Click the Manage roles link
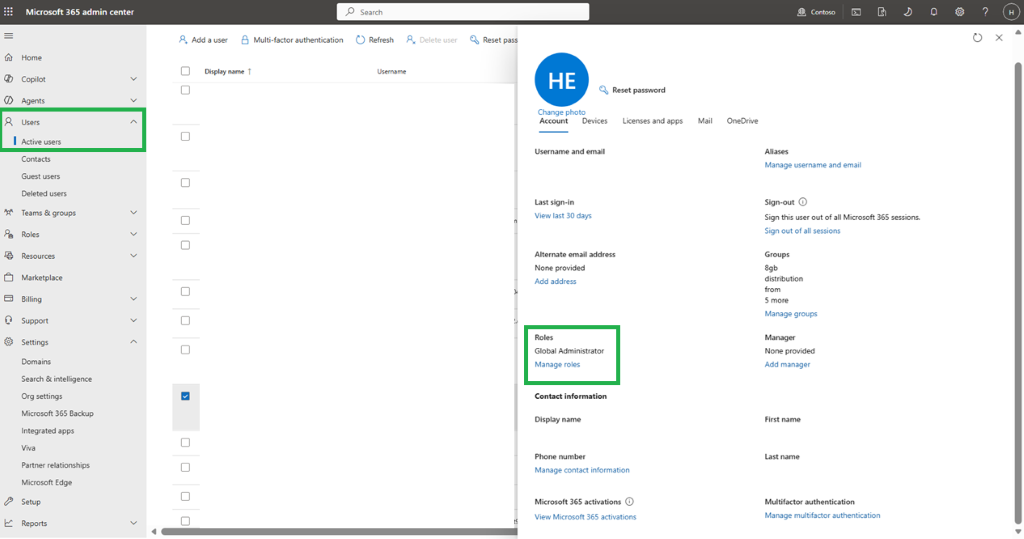Viewport: 1024px width, 539px height. pos(557,365)
